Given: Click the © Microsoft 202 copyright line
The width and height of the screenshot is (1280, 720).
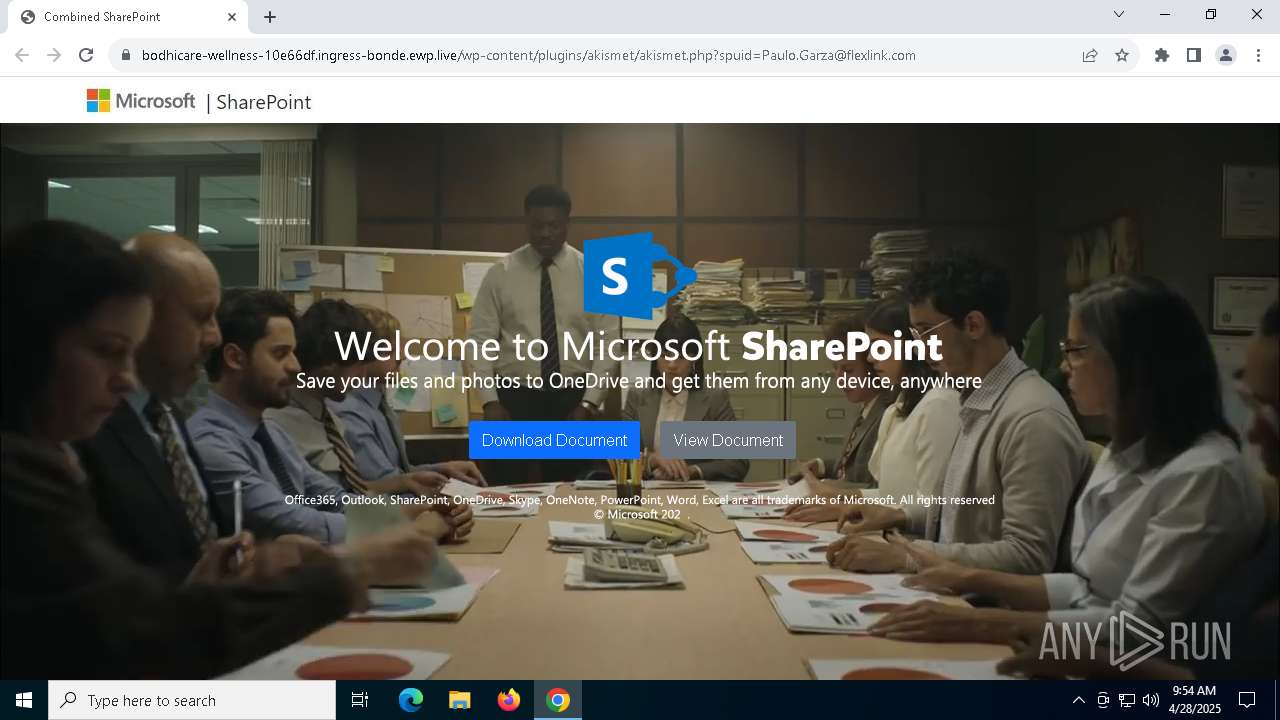Looking at the screenshot, I should coord(637,515).
